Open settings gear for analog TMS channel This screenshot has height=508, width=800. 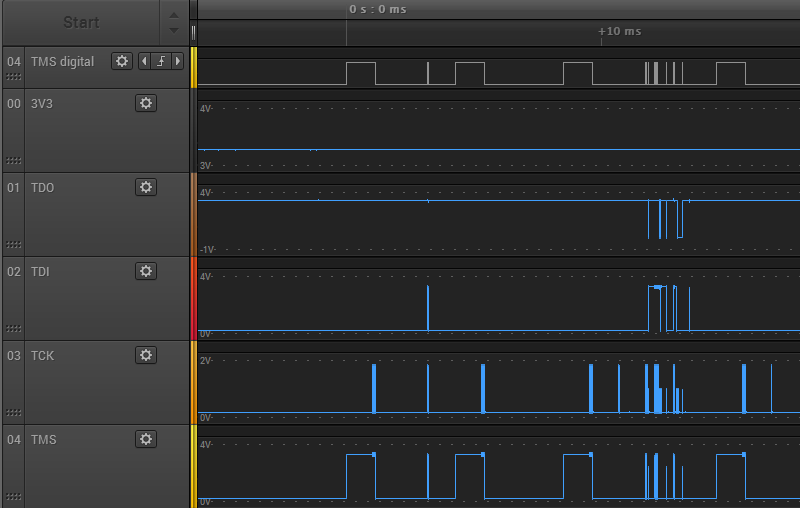pyautogui.click(x=146, y=439)
